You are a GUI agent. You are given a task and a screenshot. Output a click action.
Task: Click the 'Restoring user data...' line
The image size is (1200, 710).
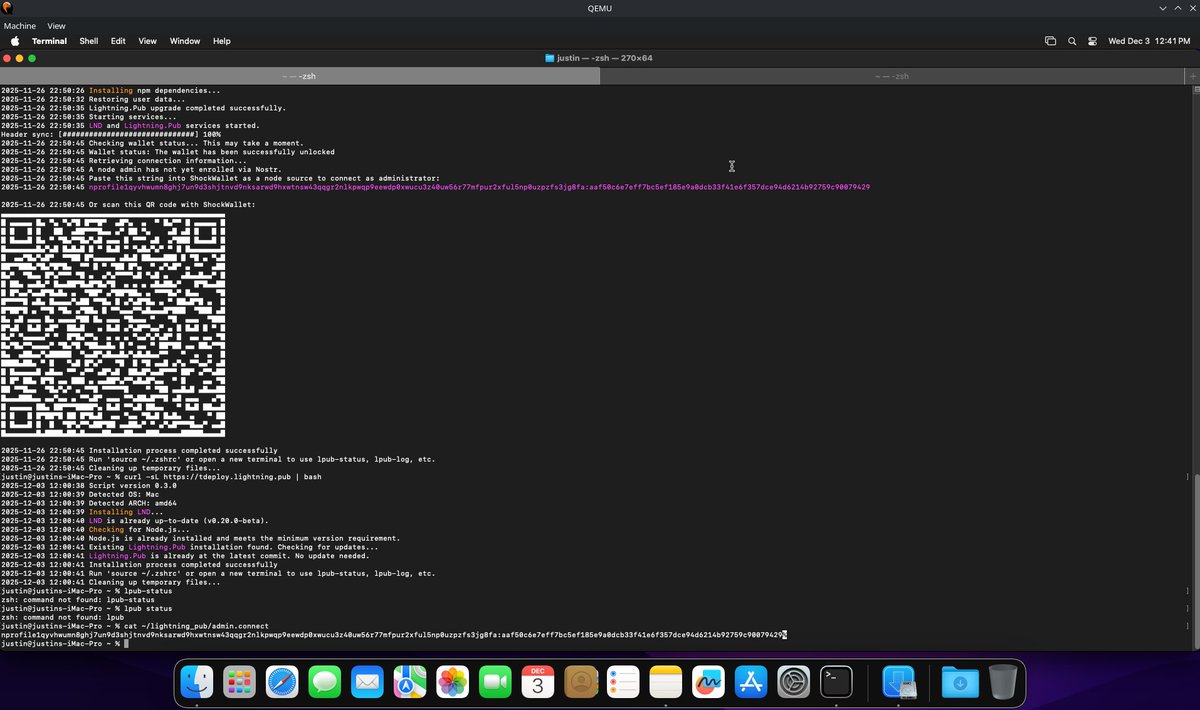coord(94,99)
